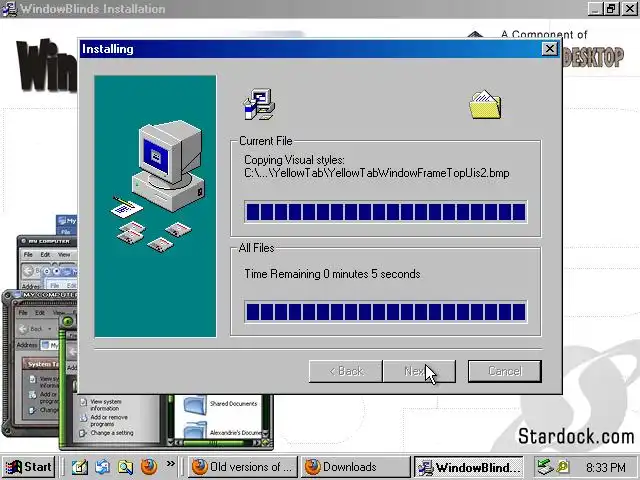The image size is (640, 480).
Task: Click the Next button in the Installing dialog
Action: pos(419,371)
